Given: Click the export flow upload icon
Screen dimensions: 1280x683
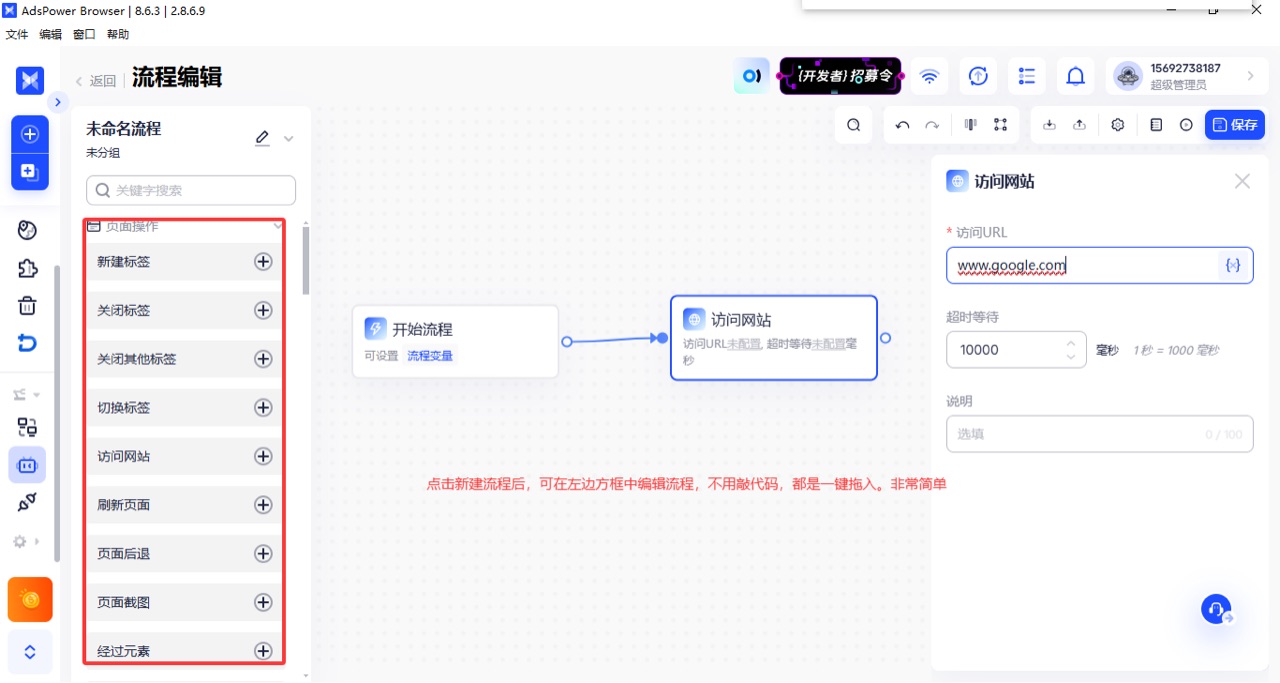Looking at the screenshot, I should (x=1079, y=125).
